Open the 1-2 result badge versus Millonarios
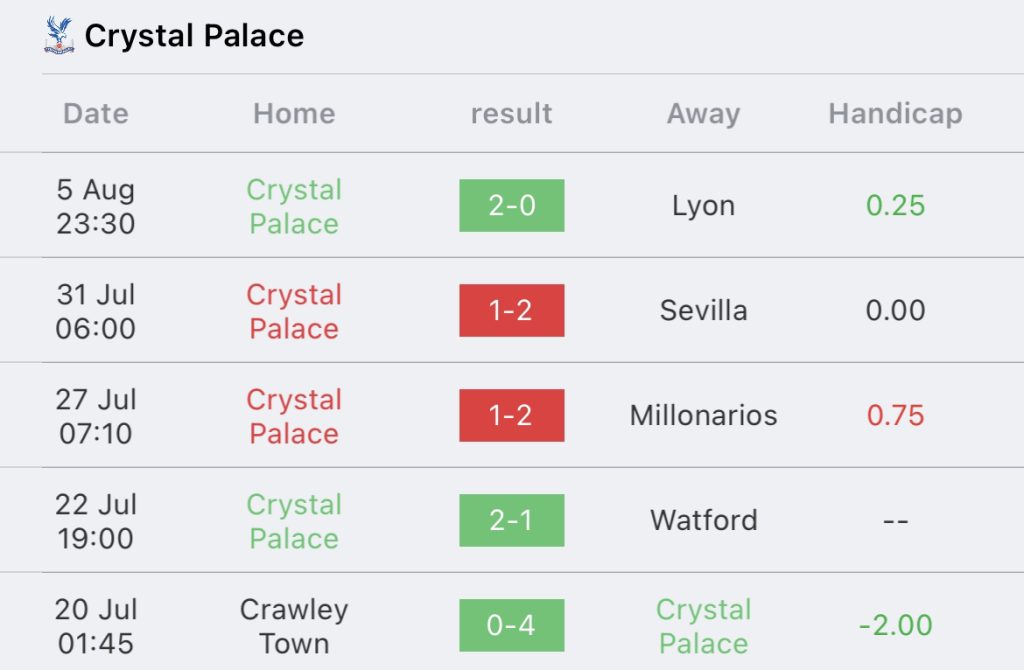1024x670 pixels. (x=511, y=415)
